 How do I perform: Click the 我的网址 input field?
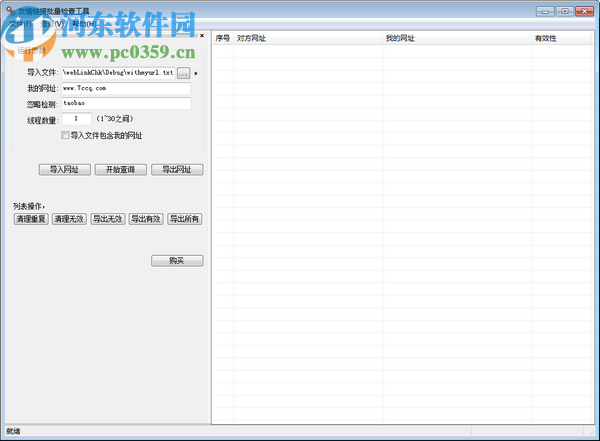126,88
